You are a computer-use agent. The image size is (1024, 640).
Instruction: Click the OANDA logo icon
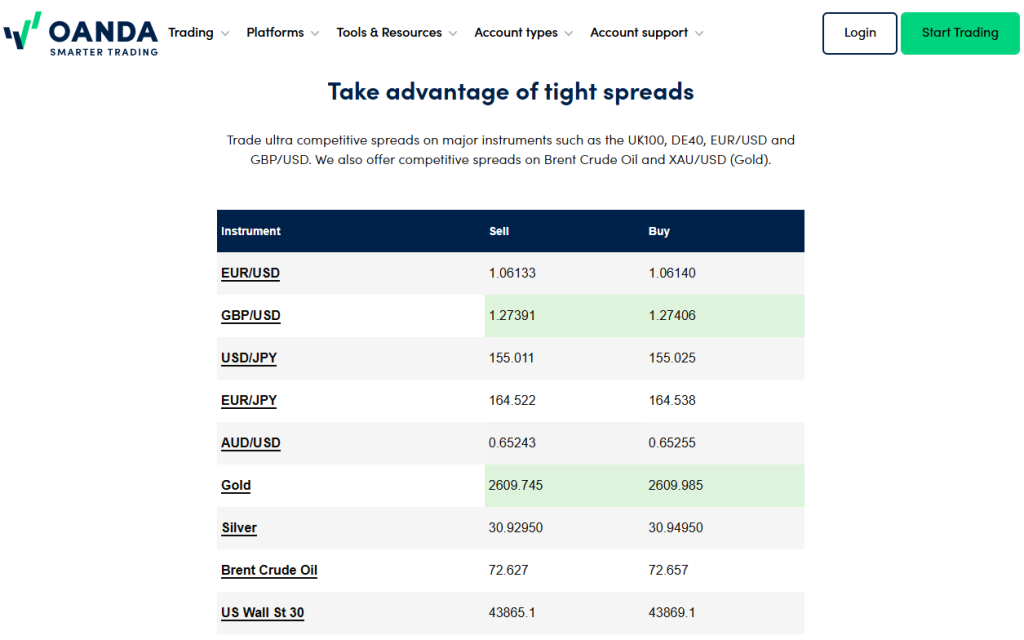(22, 31)
